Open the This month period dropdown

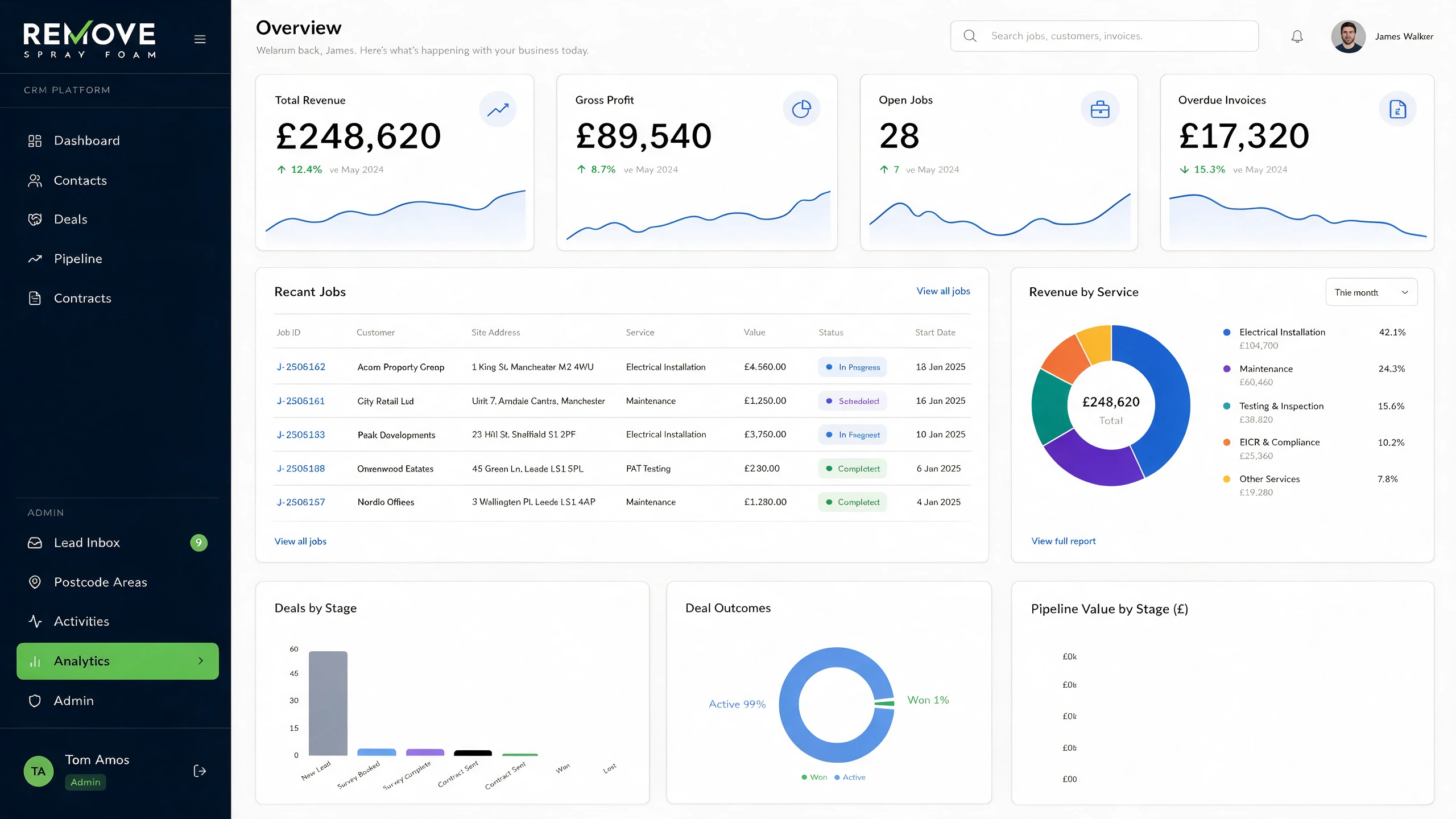[1371, 292]
